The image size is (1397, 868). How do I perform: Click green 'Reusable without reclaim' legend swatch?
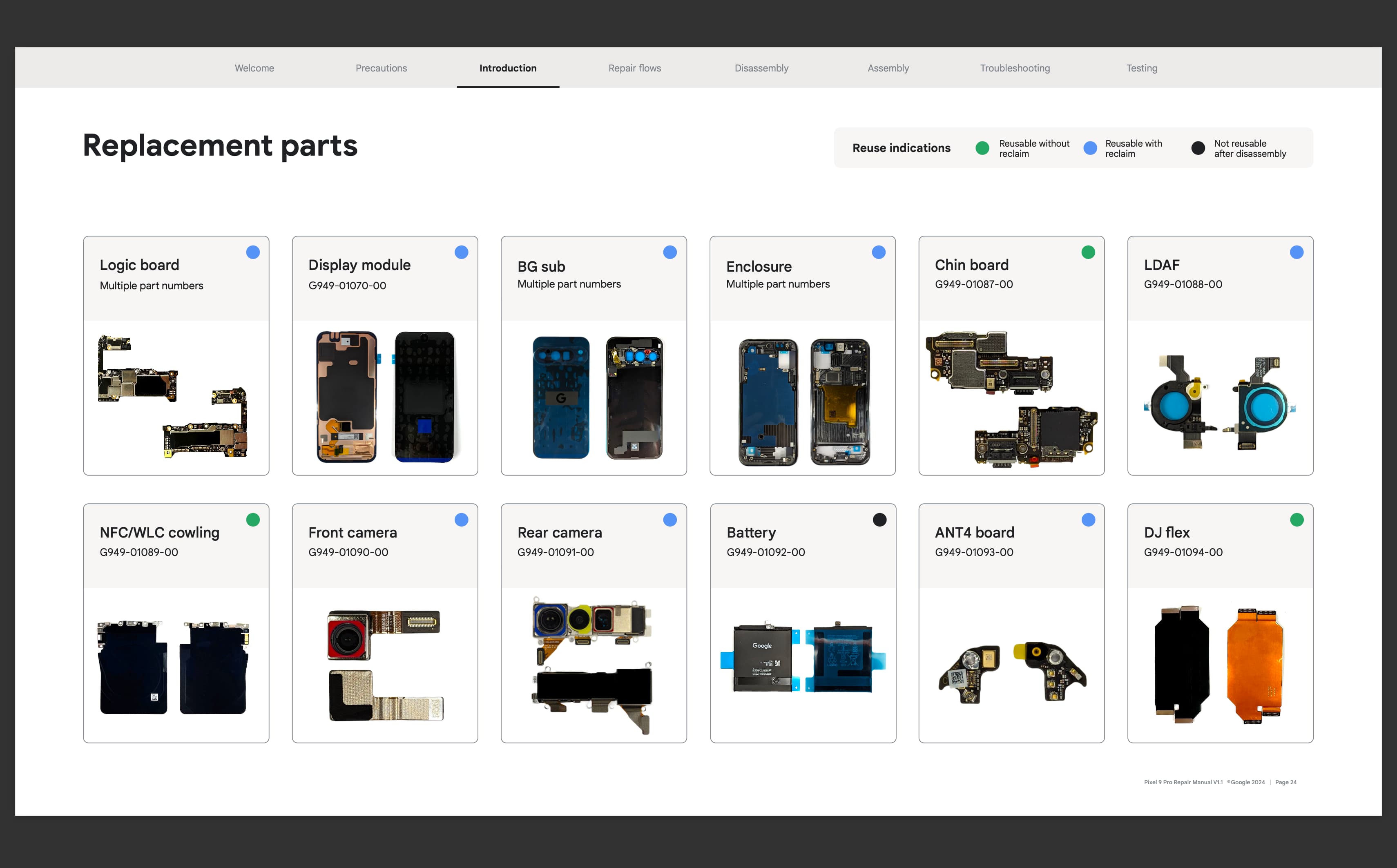tap(982, 148)
